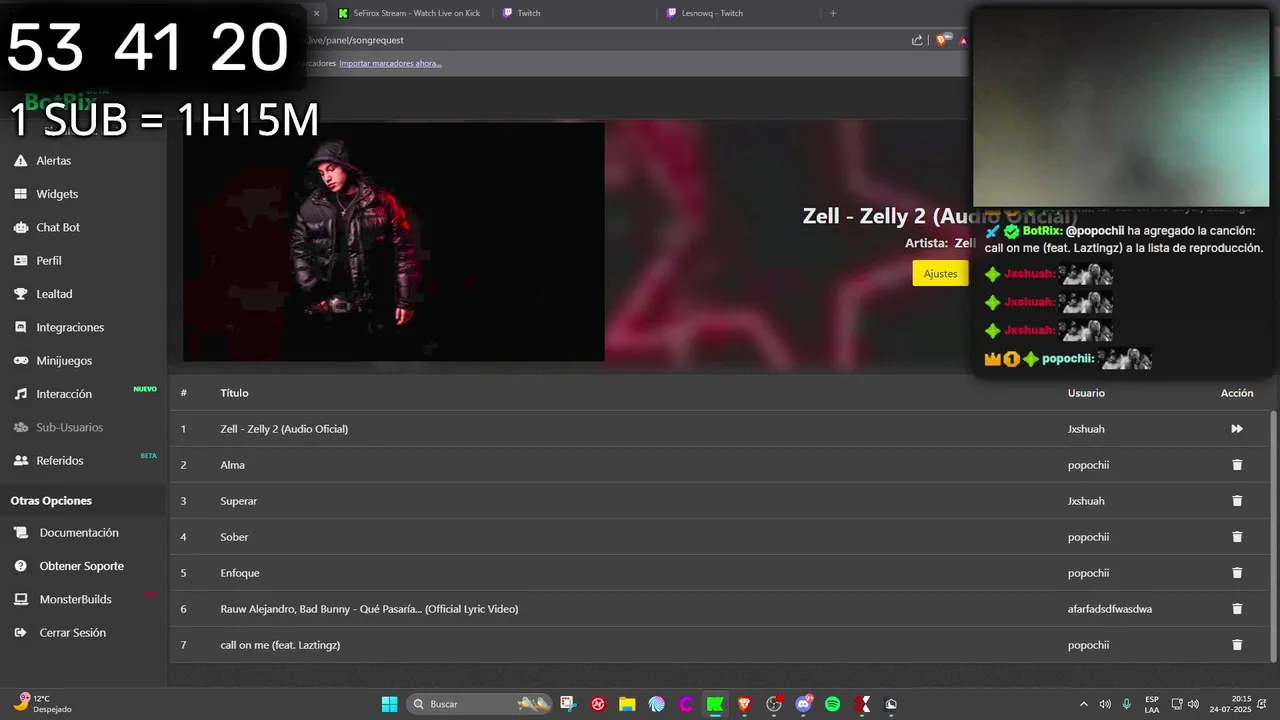Click the Zell album art thumbnail

394,241
